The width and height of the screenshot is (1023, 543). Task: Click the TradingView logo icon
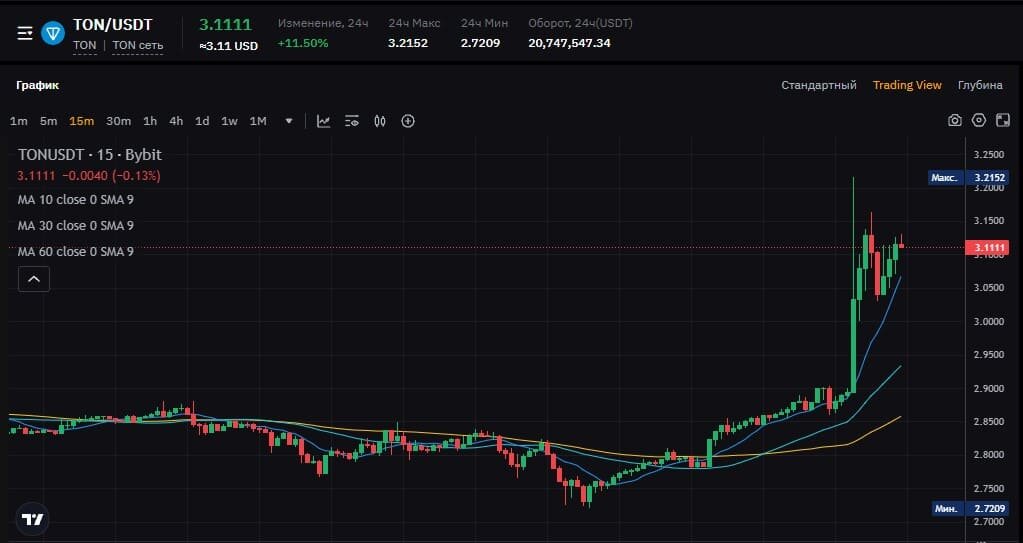pos(33,520)
